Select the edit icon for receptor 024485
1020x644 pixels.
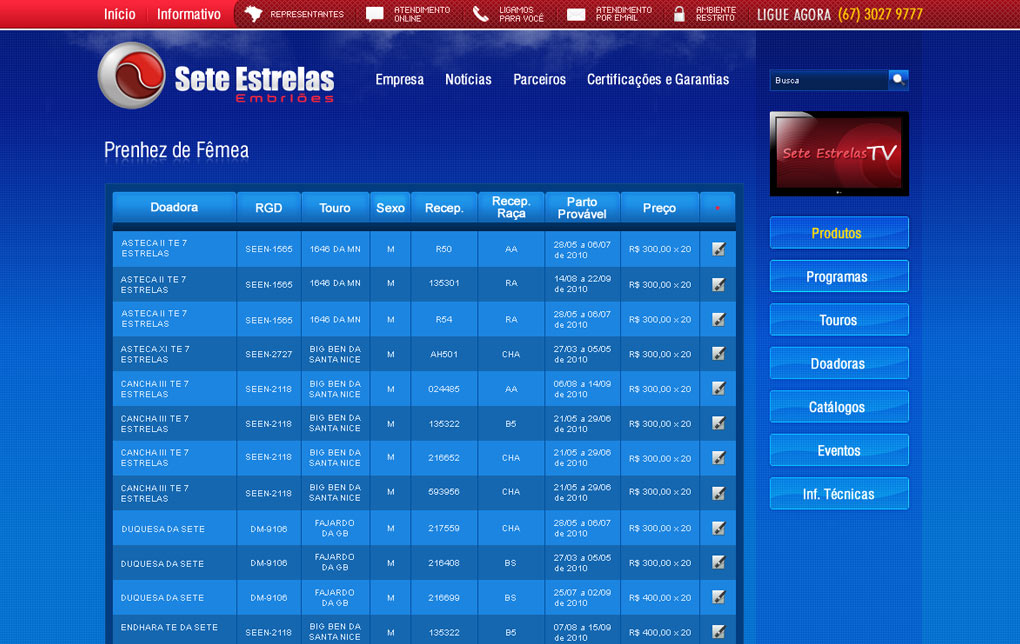[x=718, y=388]
